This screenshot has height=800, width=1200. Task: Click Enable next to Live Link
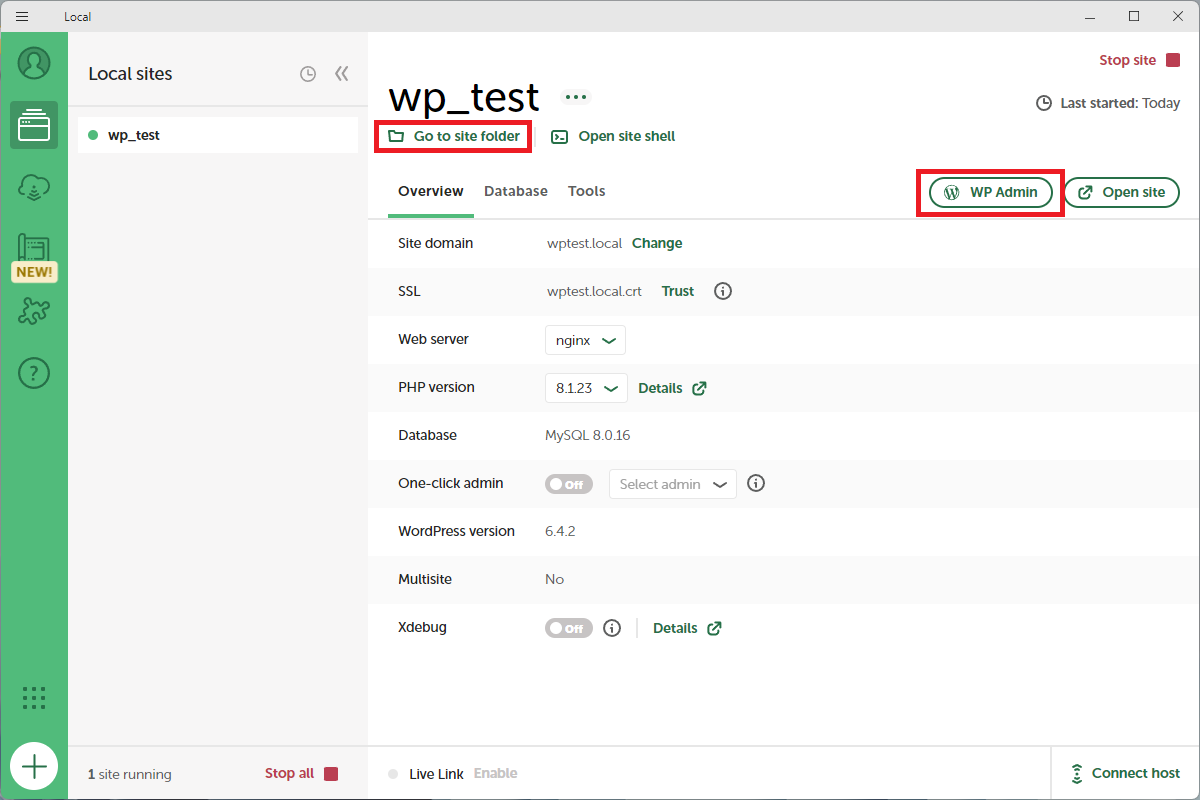(x=496, y=773)
